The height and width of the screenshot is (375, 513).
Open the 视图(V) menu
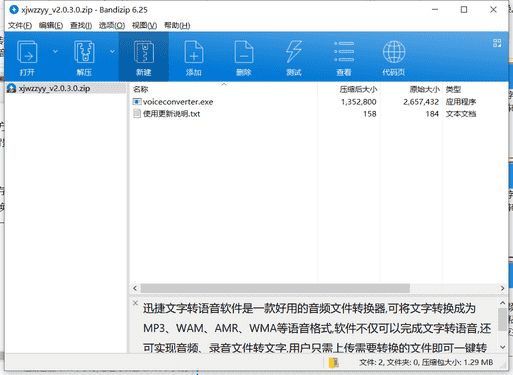click(144, 25)
